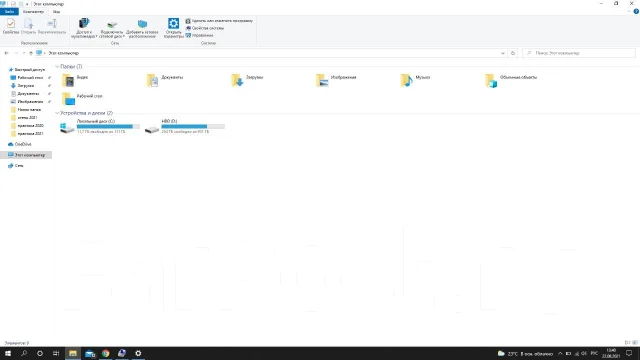Click the Back navigation arrow

[7, 53]
